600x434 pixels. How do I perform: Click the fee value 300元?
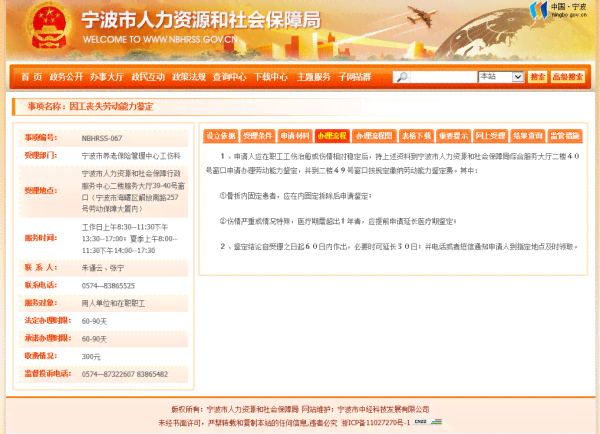point(91,357)
